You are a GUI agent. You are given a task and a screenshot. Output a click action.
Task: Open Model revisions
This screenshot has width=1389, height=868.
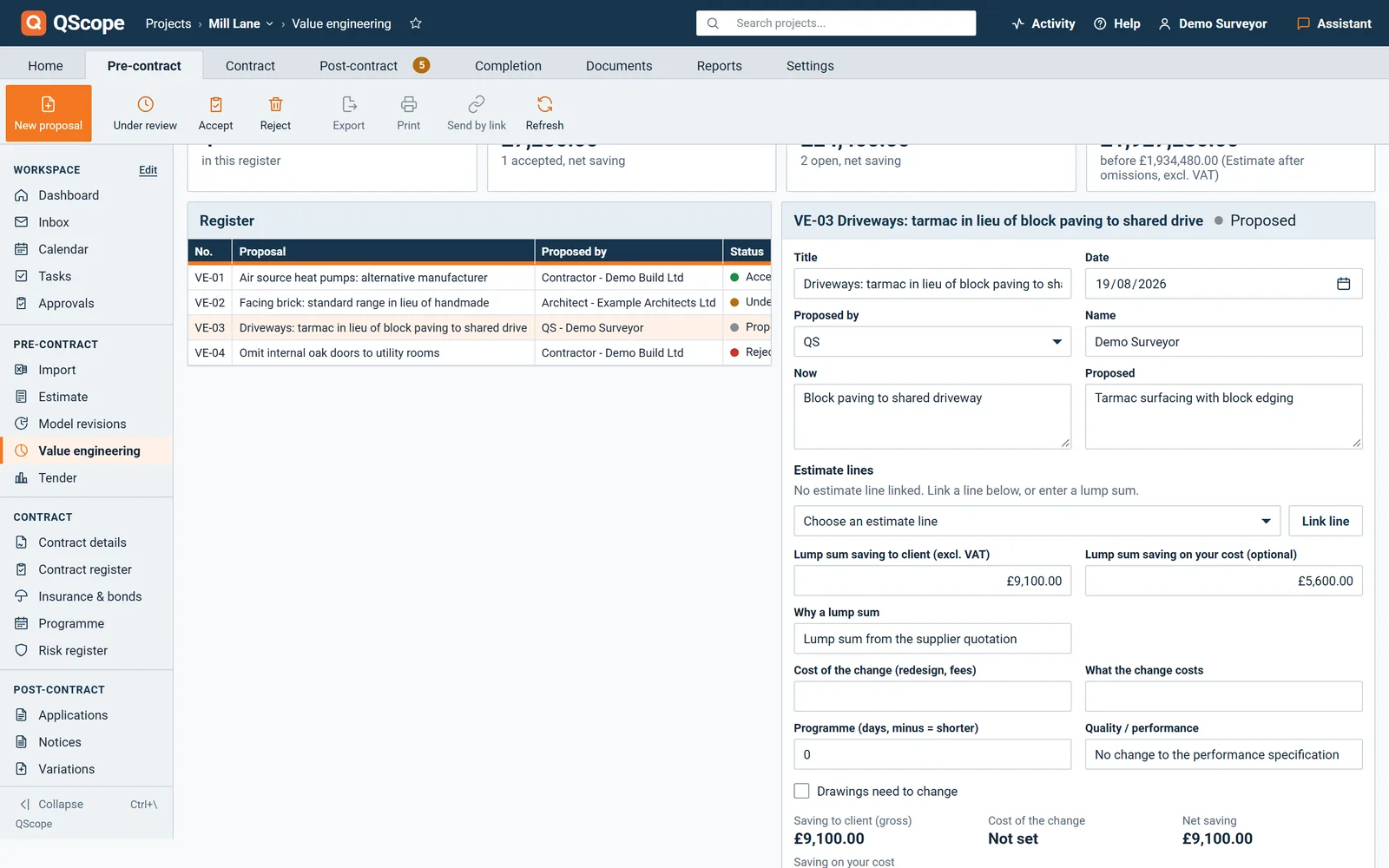[x=86, y=424]
